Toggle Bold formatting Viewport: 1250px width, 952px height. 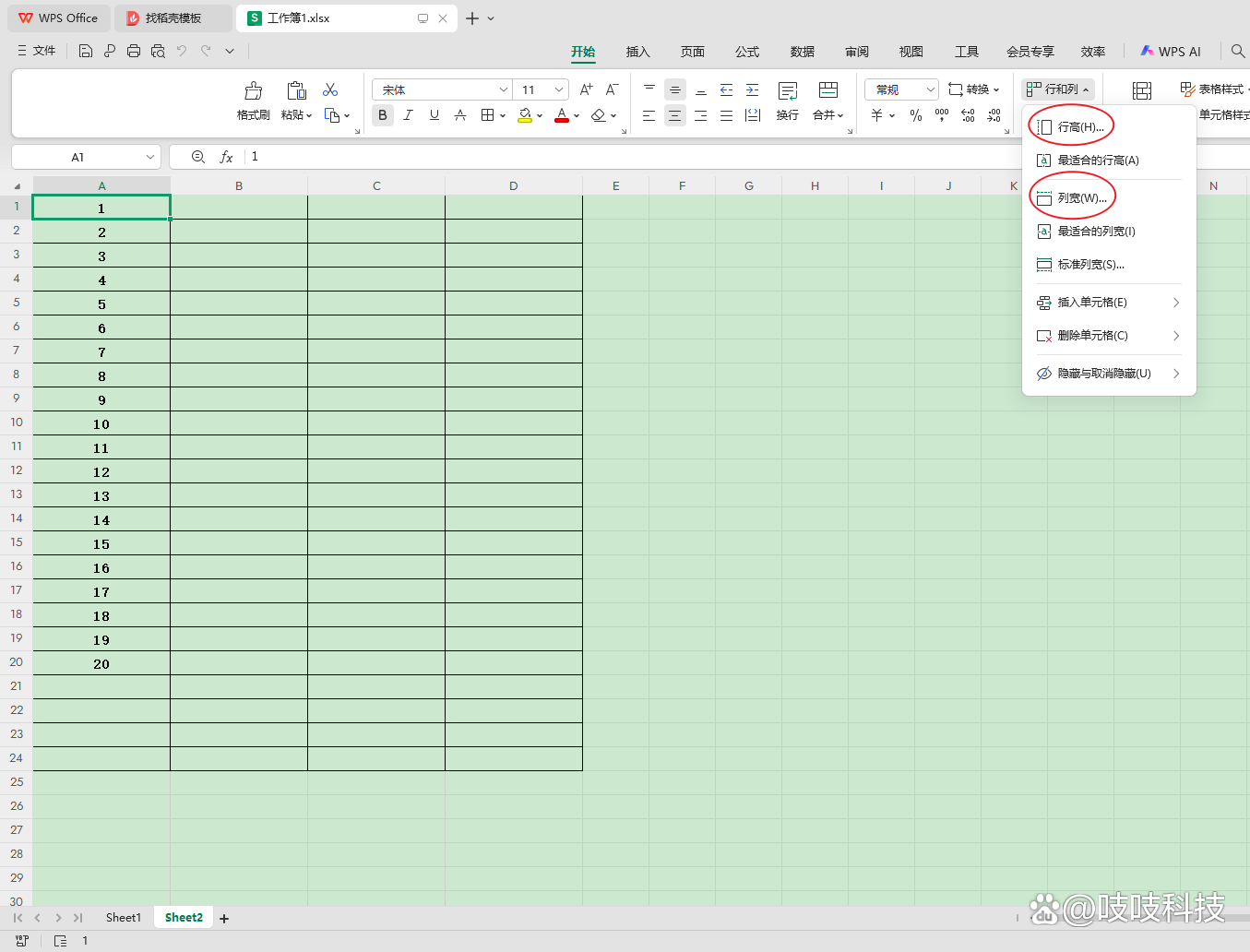(x=382, y=115)
